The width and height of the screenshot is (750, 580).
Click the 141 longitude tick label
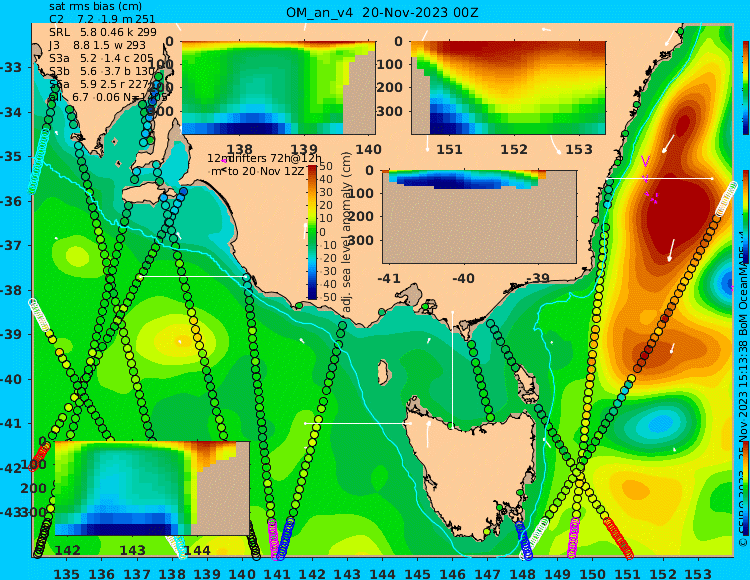[x=277, y=573]
